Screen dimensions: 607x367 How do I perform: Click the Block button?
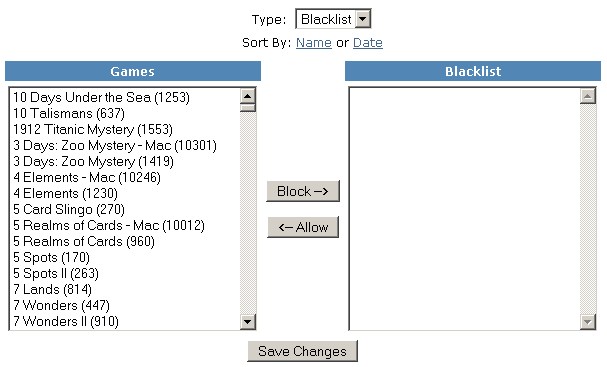[303, 191]
